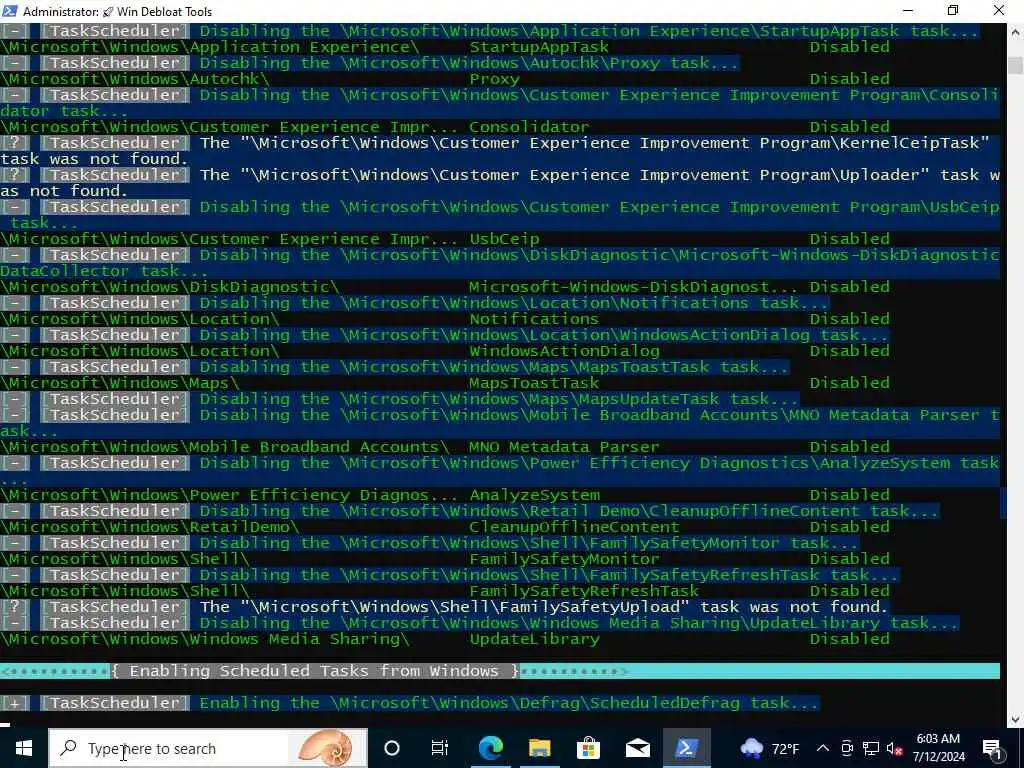Click 'Disabled' status on the MapsToastTask row
This screenshot has height=768, width=1024.
(x=850, y=383)
